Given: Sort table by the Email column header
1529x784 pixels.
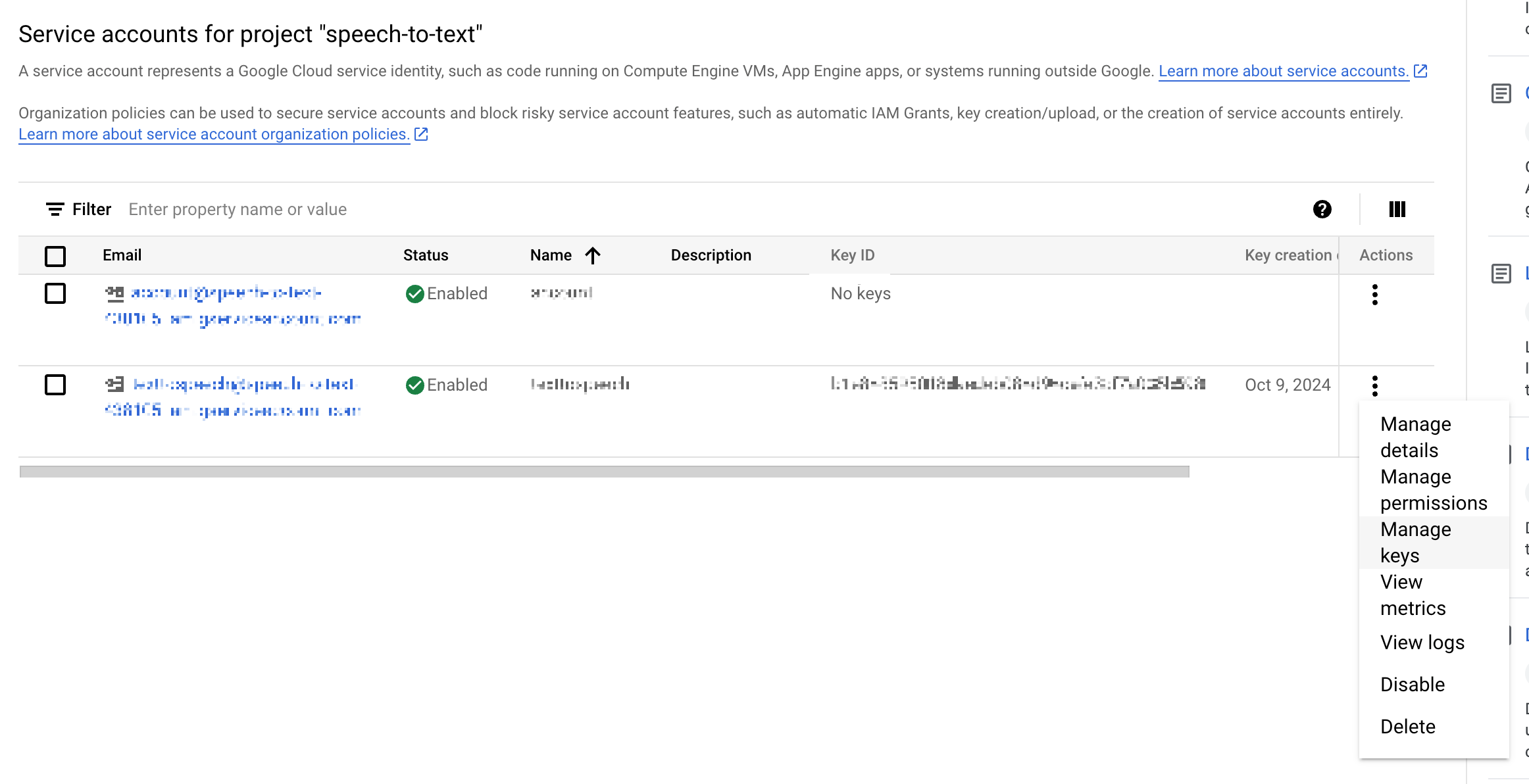Looking at the screenshot, I should pyautogui.click(x=122, y=255).
